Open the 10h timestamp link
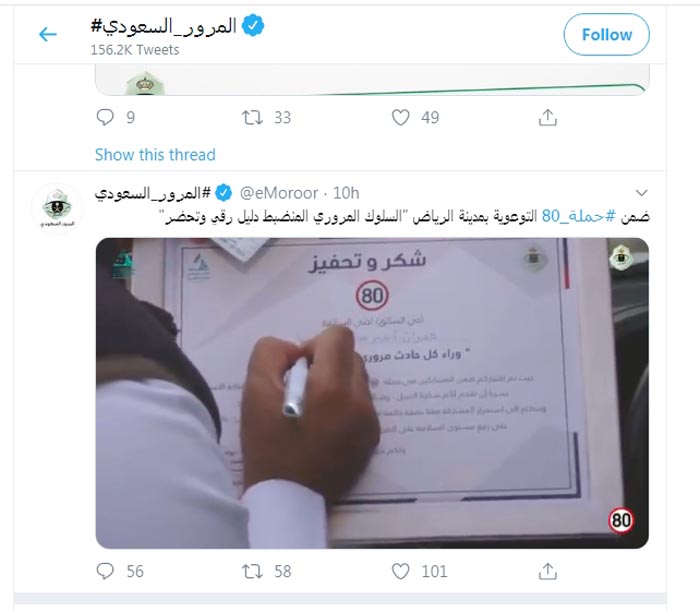 [346, 193]
